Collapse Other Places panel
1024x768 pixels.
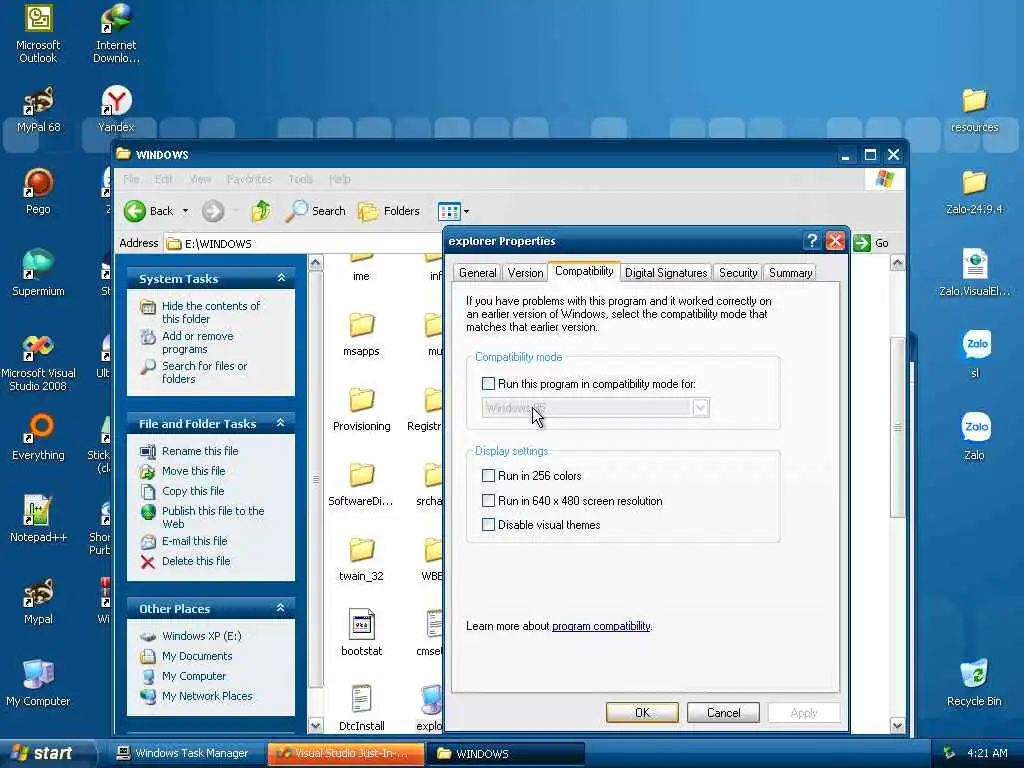[x=281, y=608]
